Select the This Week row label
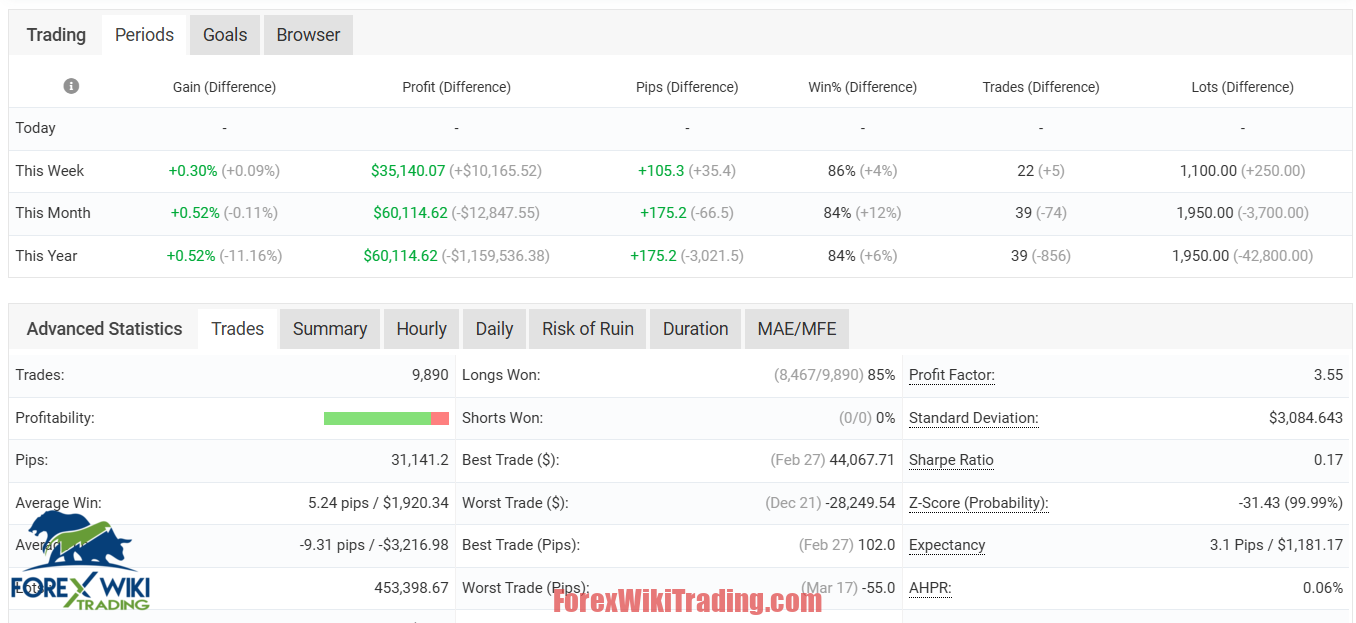1356x623 pixels. click(x=50, y=171)
